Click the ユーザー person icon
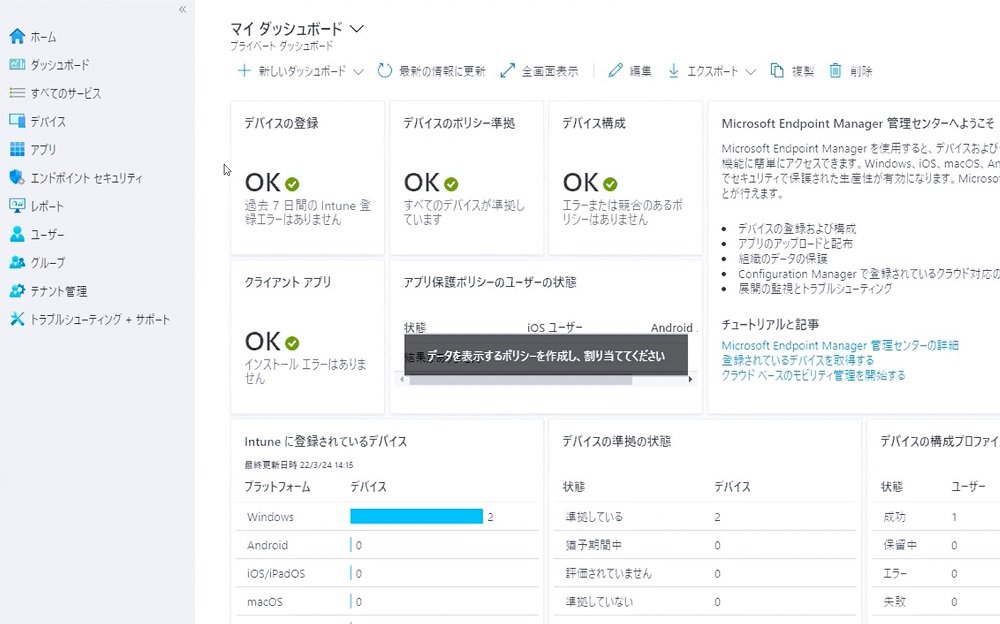Viewport: 1000px width, 624px height. (17, 234)
